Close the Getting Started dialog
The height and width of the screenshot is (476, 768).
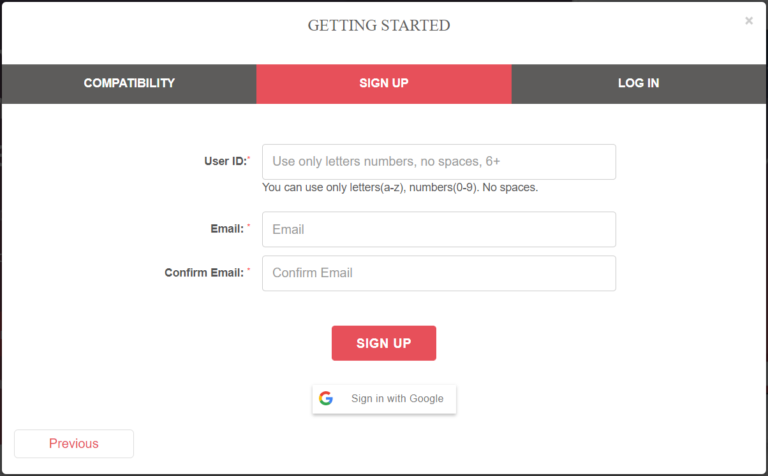point(748,21)
